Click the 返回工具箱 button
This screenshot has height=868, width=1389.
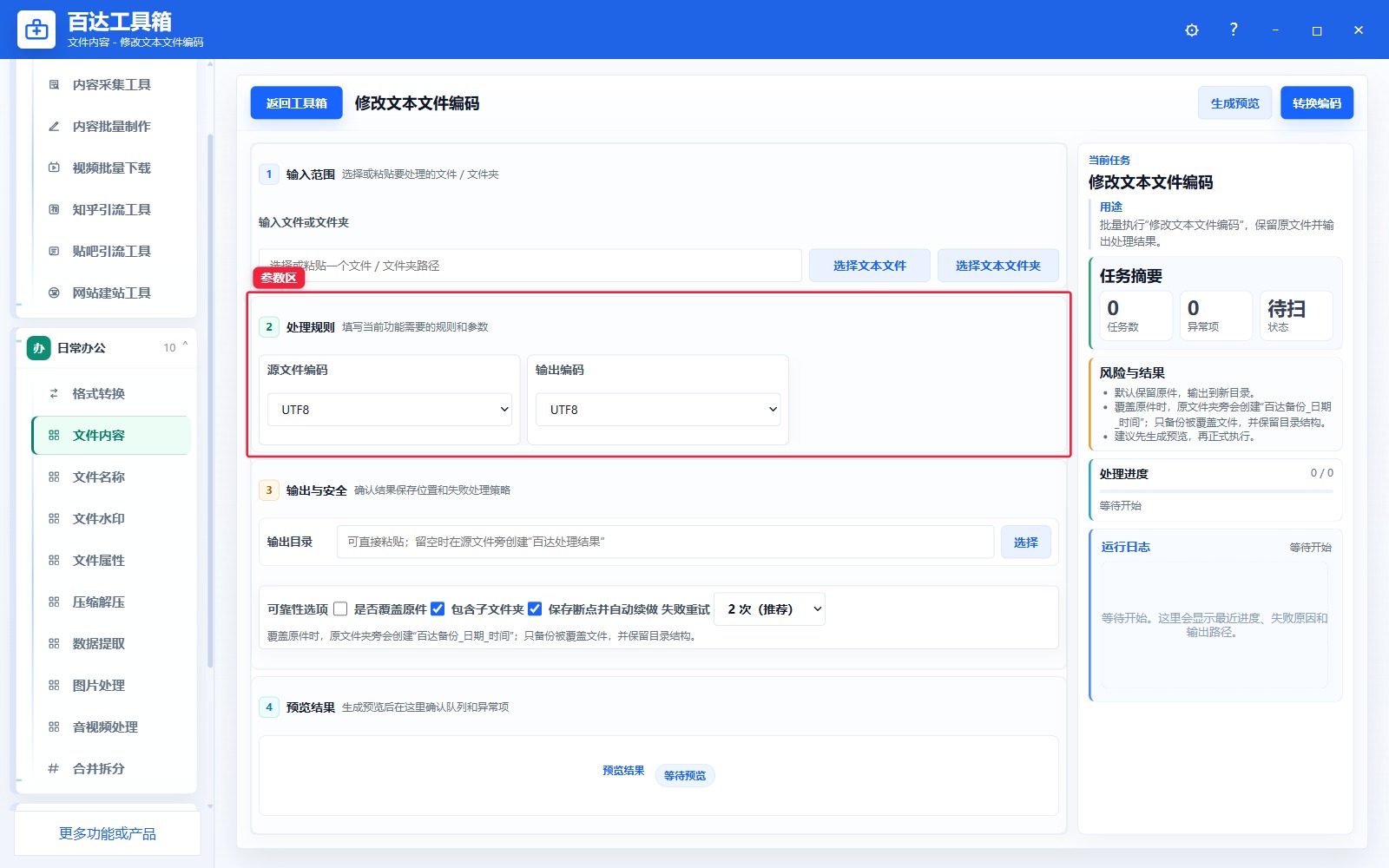tap(297, 103)
